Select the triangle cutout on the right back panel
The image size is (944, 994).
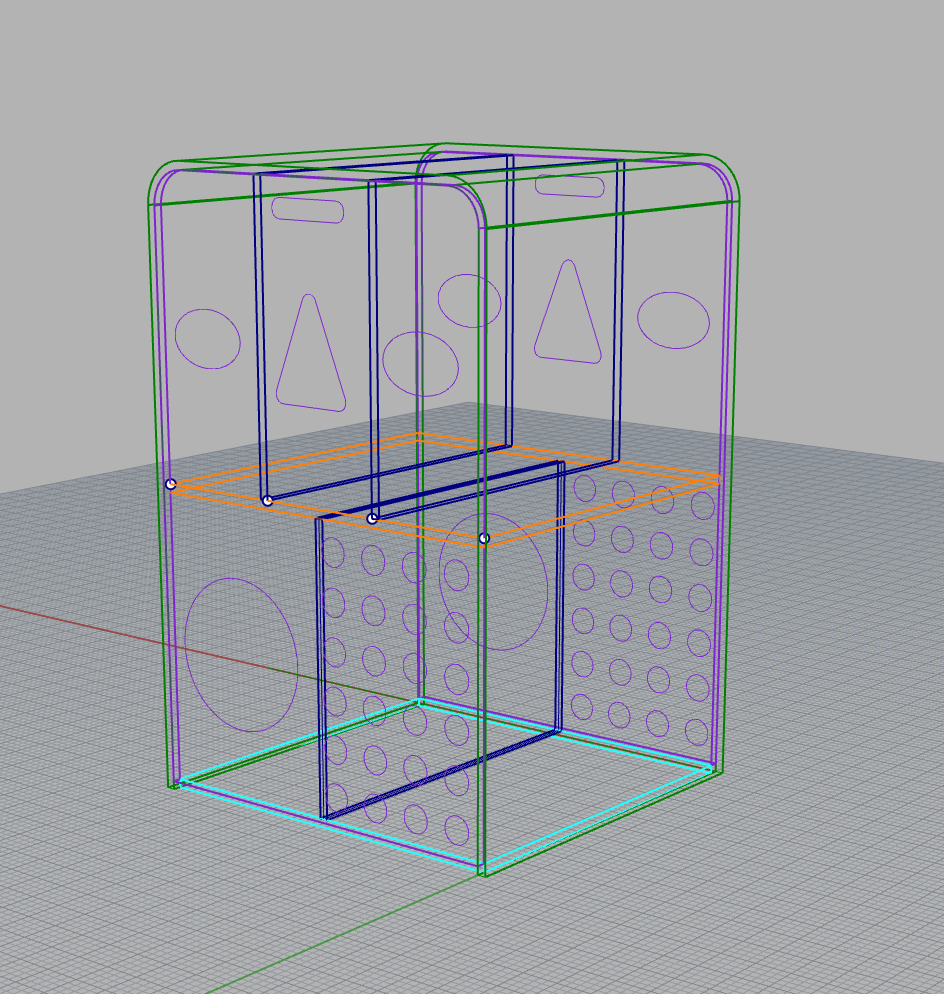(567, 311)
